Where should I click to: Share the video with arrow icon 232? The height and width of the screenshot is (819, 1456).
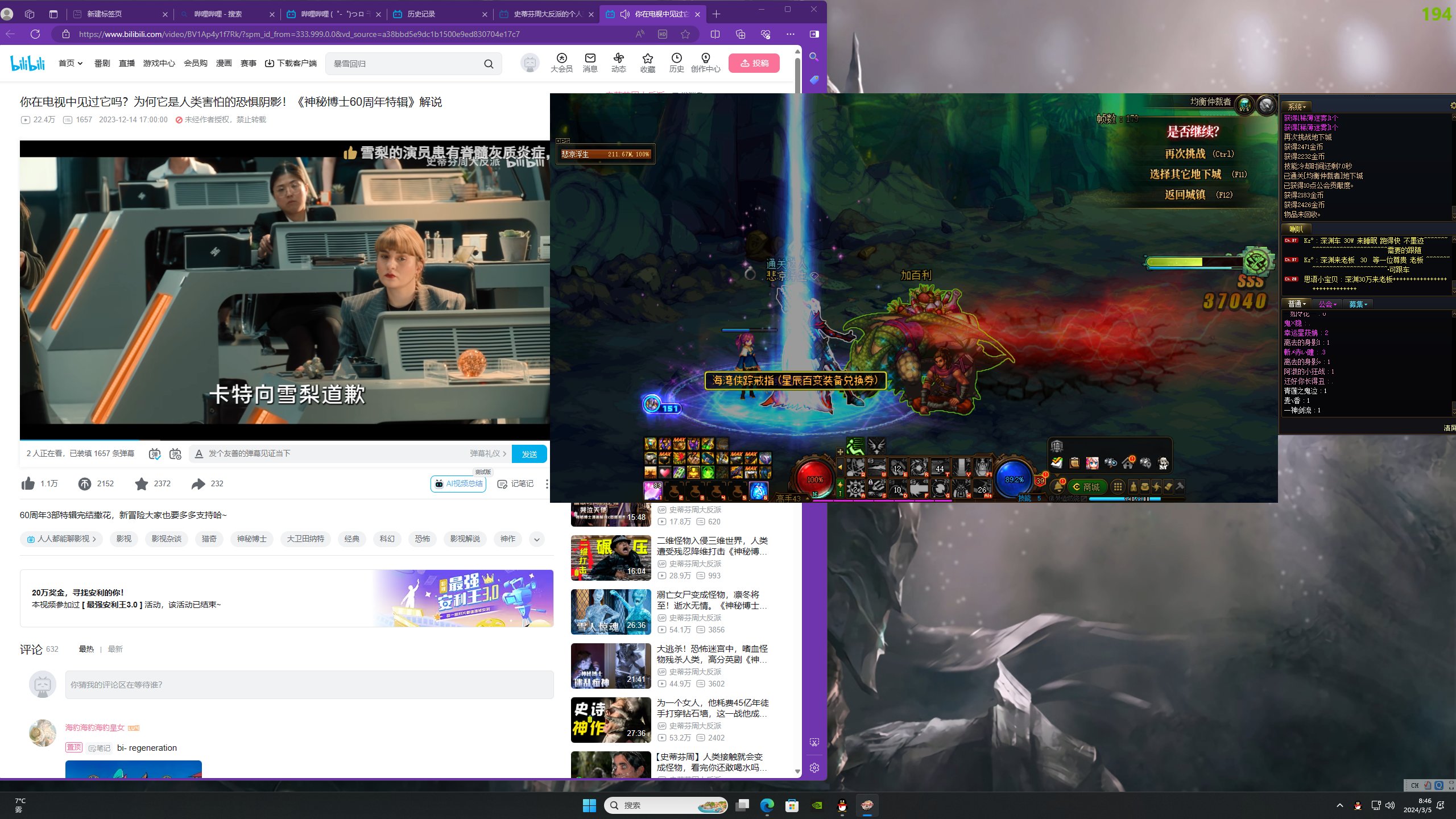point(198,483)
